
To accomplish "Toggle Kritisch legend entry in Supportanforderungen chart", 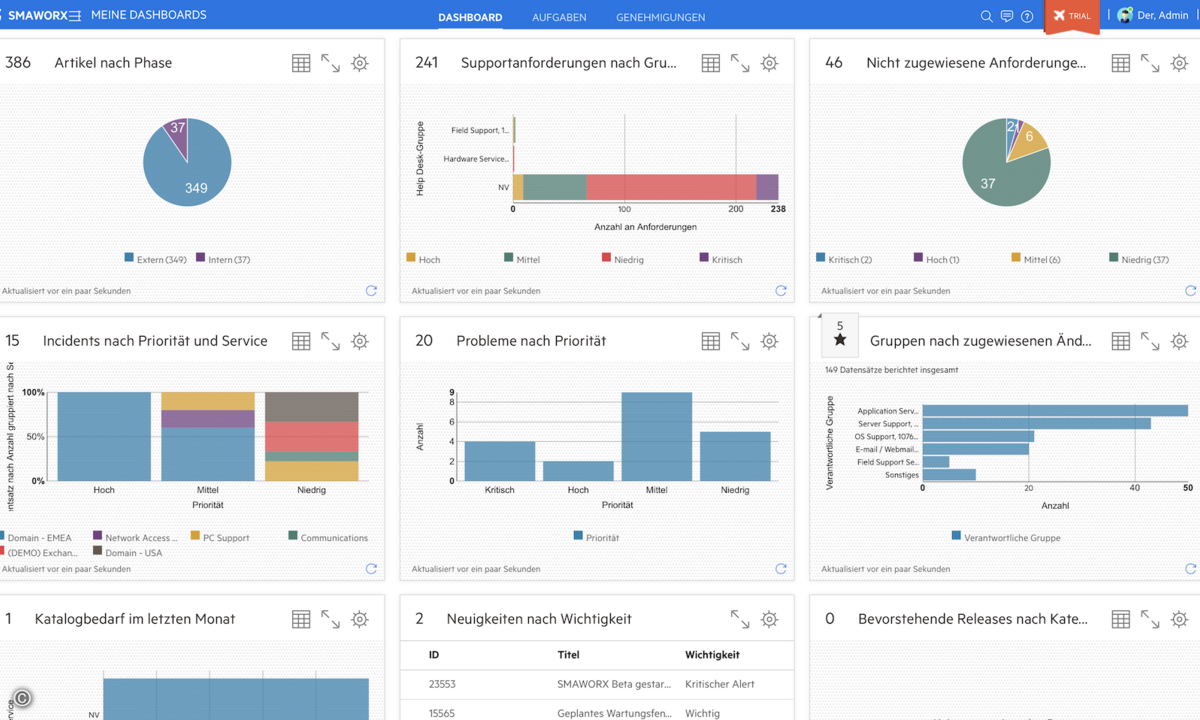I will 721,259.
